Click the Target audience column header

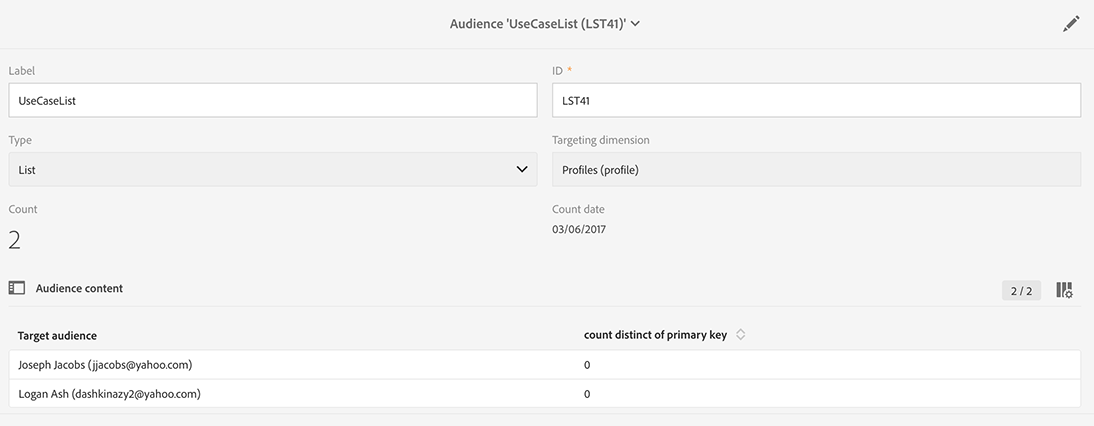tap(57, 336)
